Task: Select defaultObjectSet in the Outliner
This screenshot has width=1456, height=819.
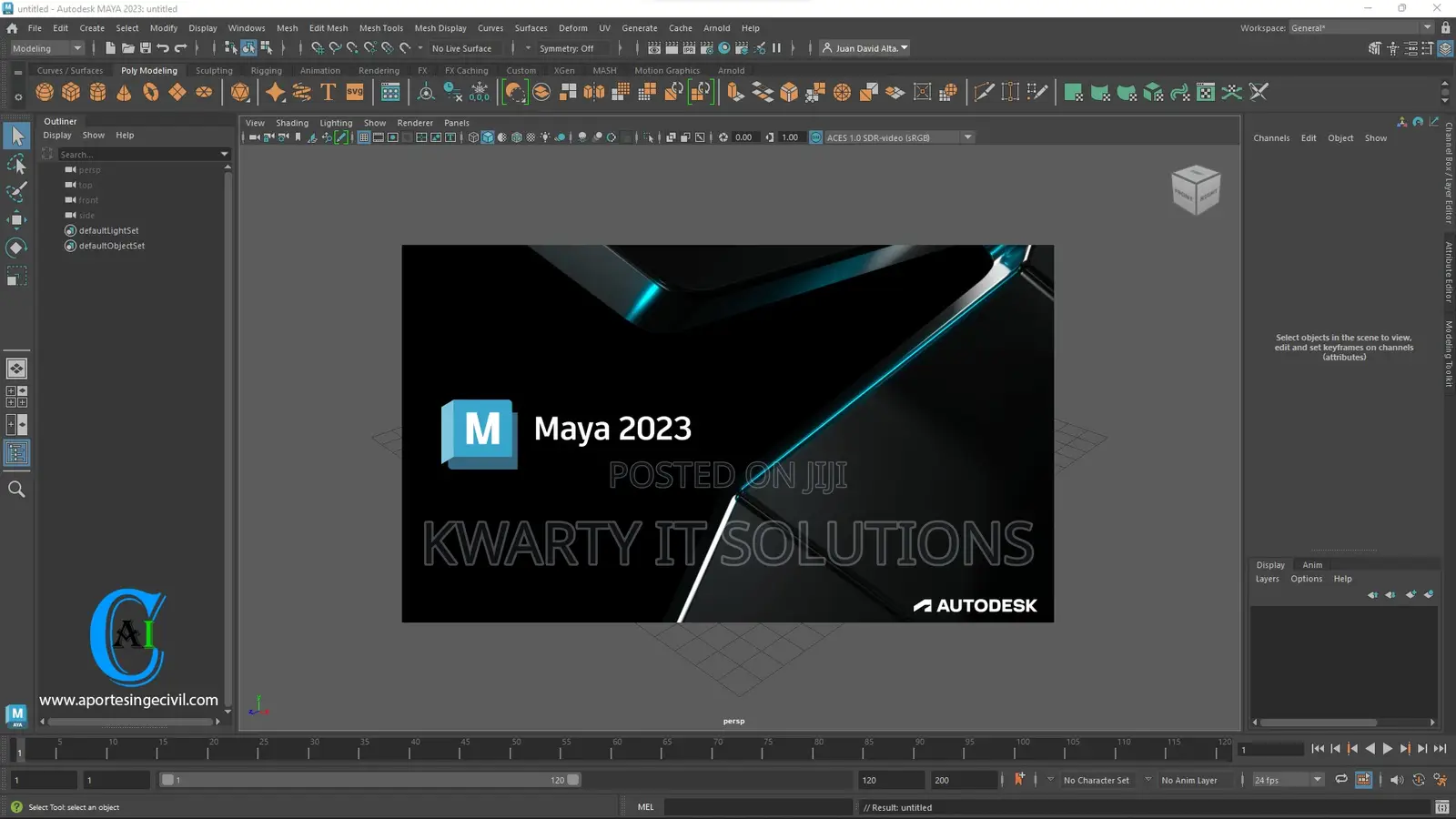Action: click(111, 246)
